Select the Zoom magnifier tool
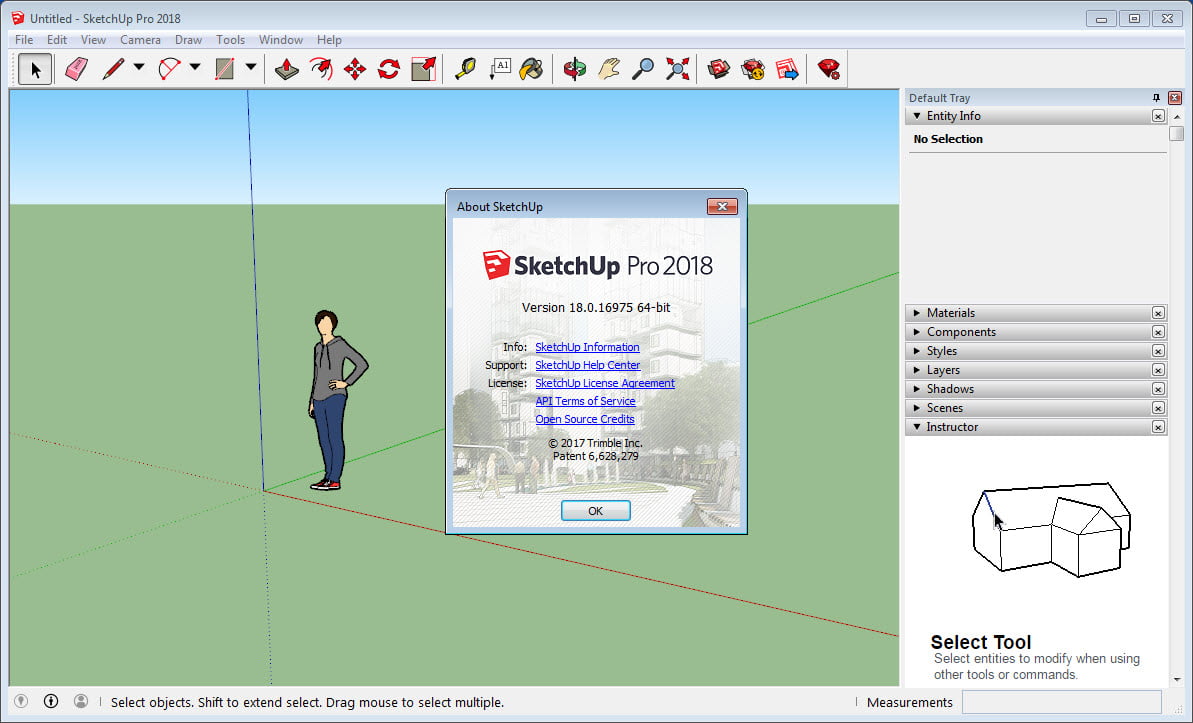 click(643, 69)
